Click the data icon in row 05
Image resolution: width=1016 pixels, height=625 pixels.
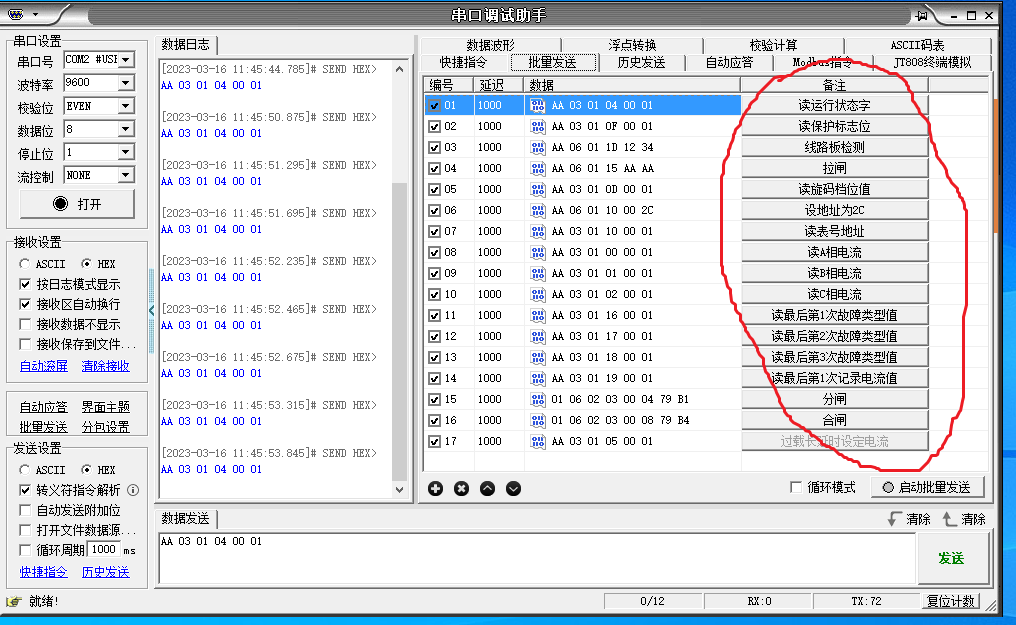[x=537, y=189]
